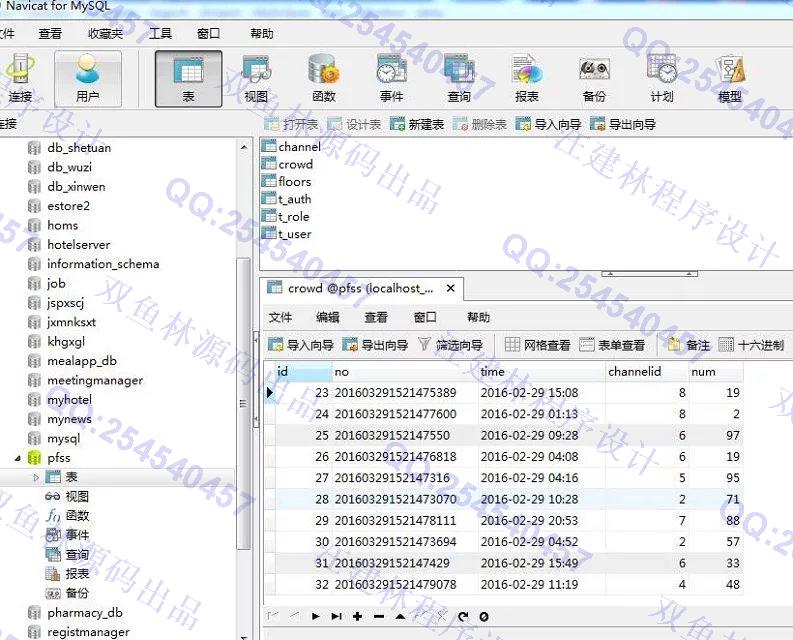Select the t_user table
Image resolution: width=793 pixels, height=640 pixels.
pyautogui.click(x=287, y=234)
